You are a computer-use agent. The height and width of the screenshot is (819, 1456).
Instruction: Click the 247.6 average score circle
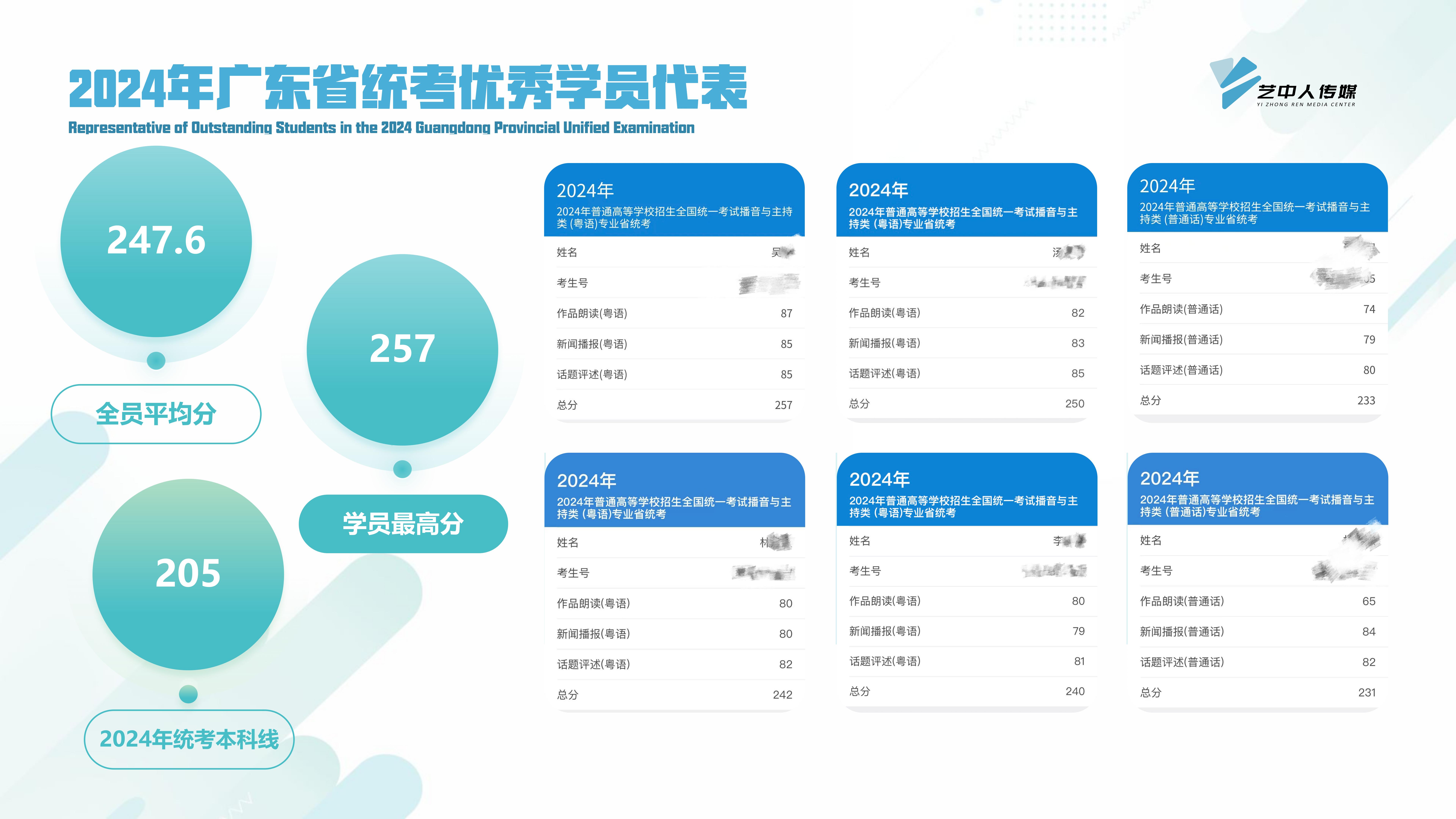pos(156,241)
